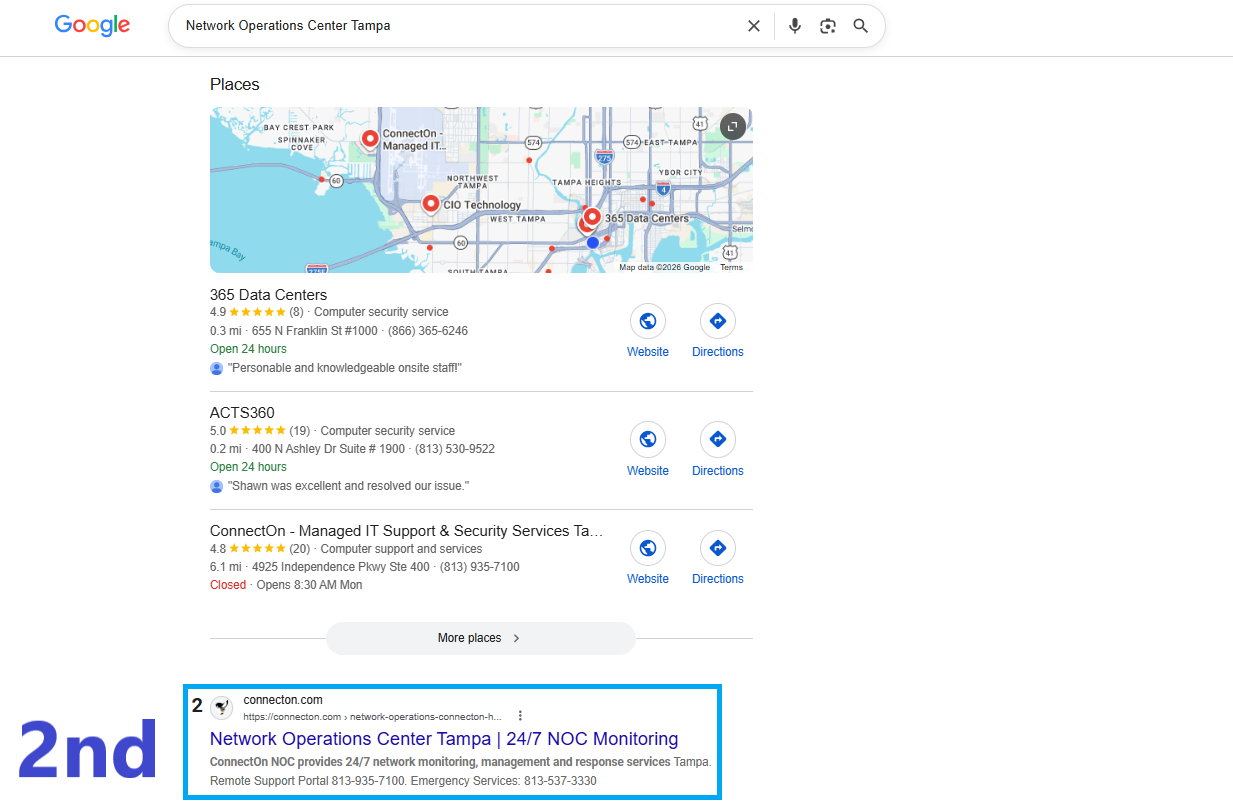Expand the map to full view
Viewport: 1233px width, 811px height.
click(733, 126)
